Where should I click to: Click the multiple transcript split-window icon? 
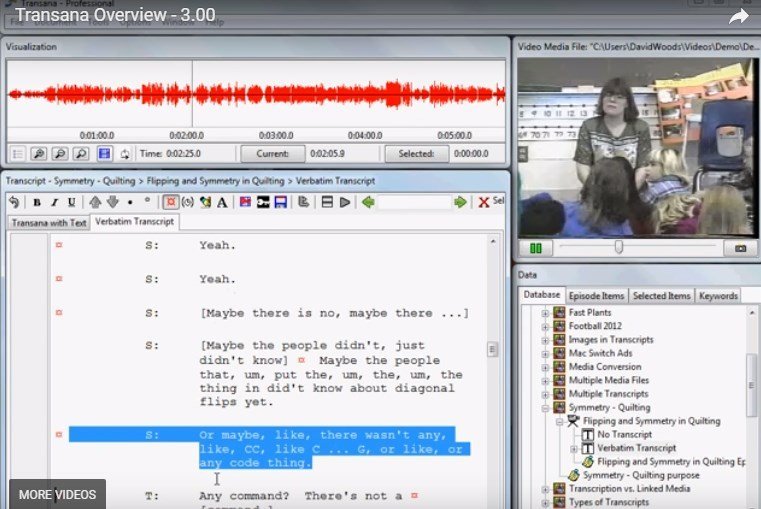click(x=327, y=202)
